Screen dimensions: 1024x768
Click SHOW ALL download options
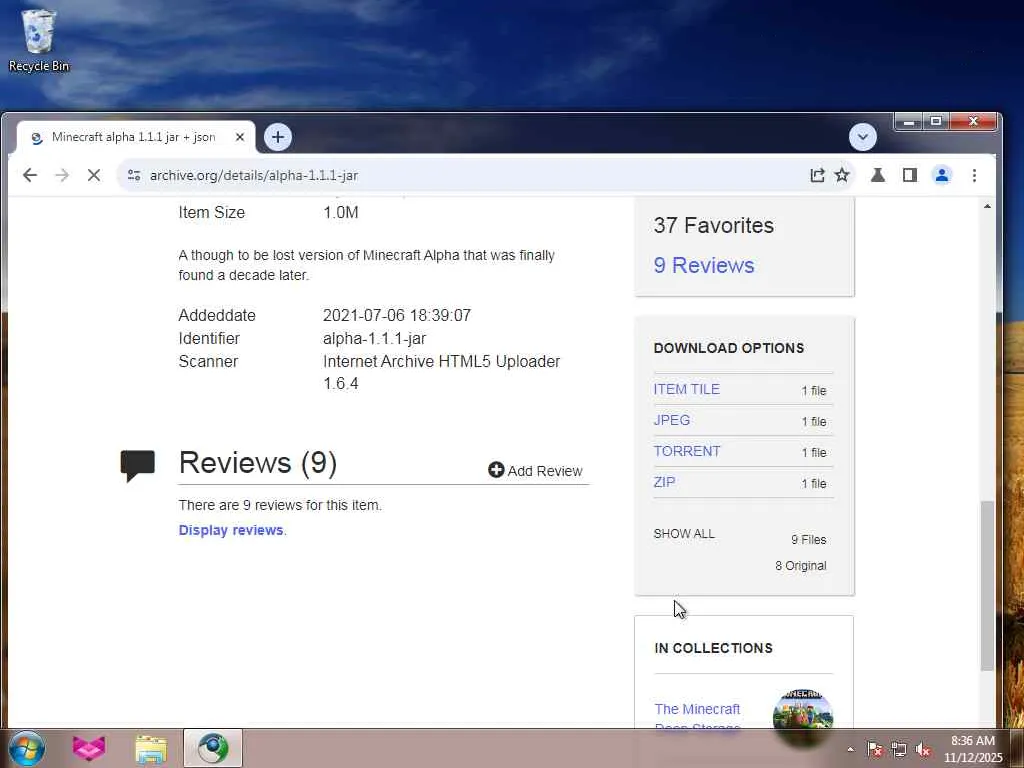point(684,534)
